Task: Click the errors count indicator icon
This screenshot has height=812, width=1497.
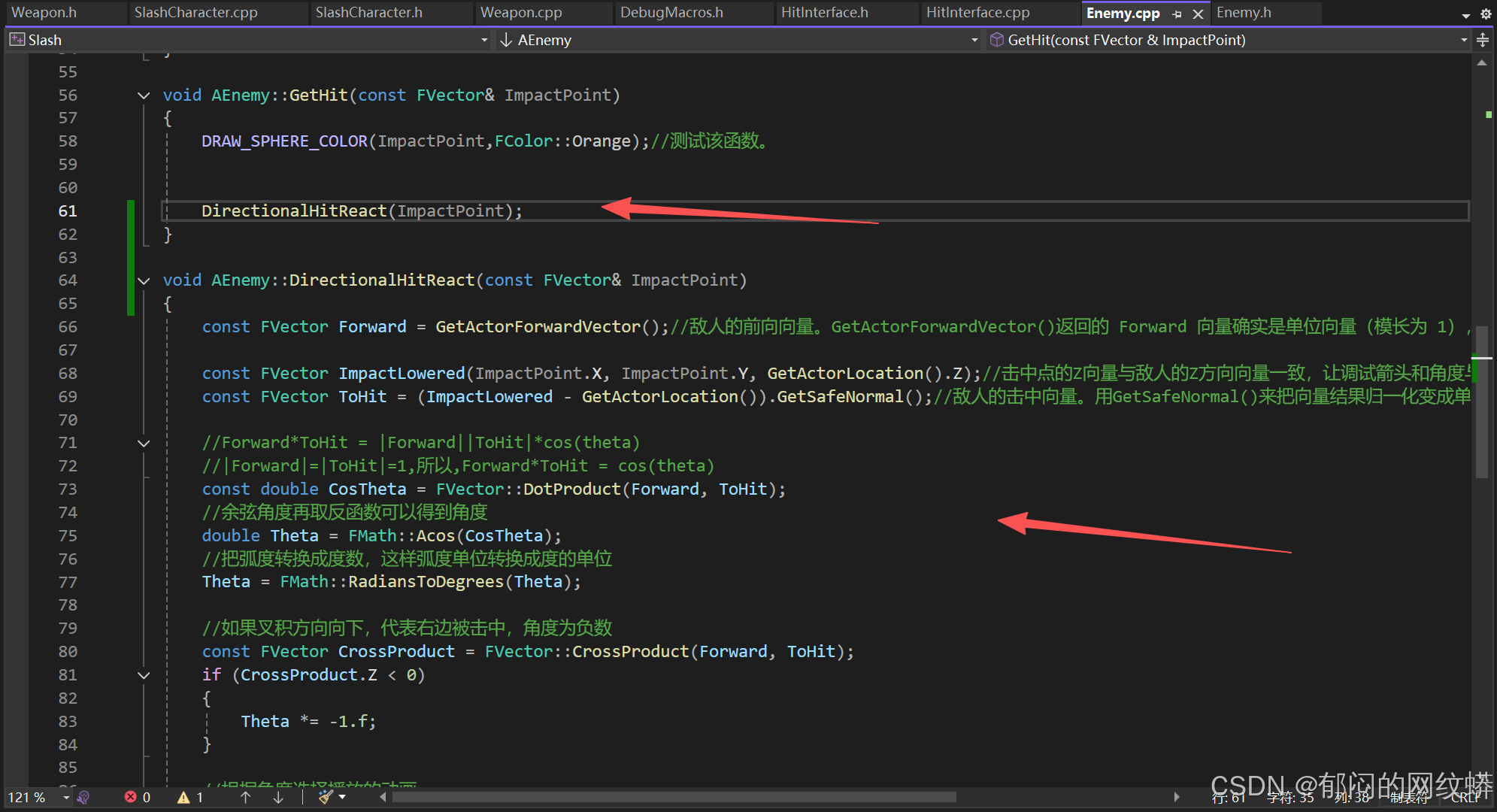Action: tap(132, 797)
